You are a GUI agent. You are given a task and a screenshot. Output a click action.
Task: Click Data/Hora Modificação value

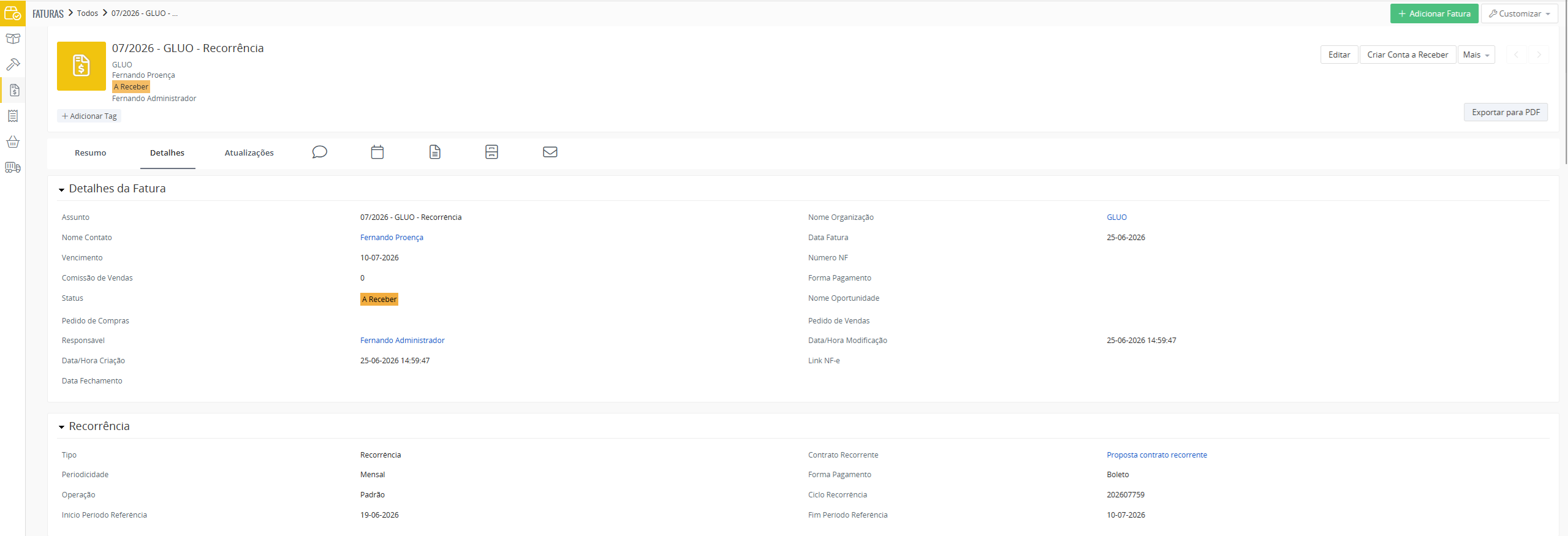1142,341
